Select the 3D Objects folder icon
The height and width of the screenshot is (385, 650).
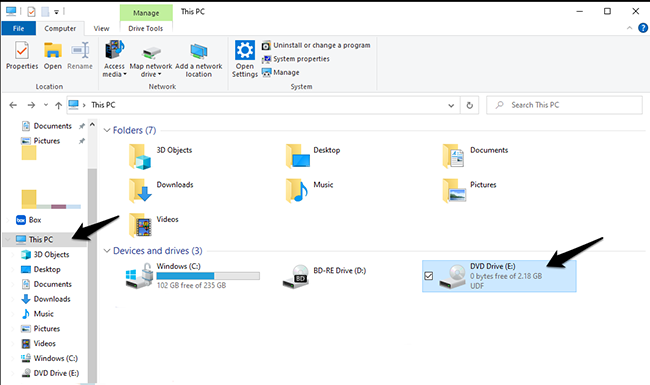pyautogui.click(x=140, y=157)
